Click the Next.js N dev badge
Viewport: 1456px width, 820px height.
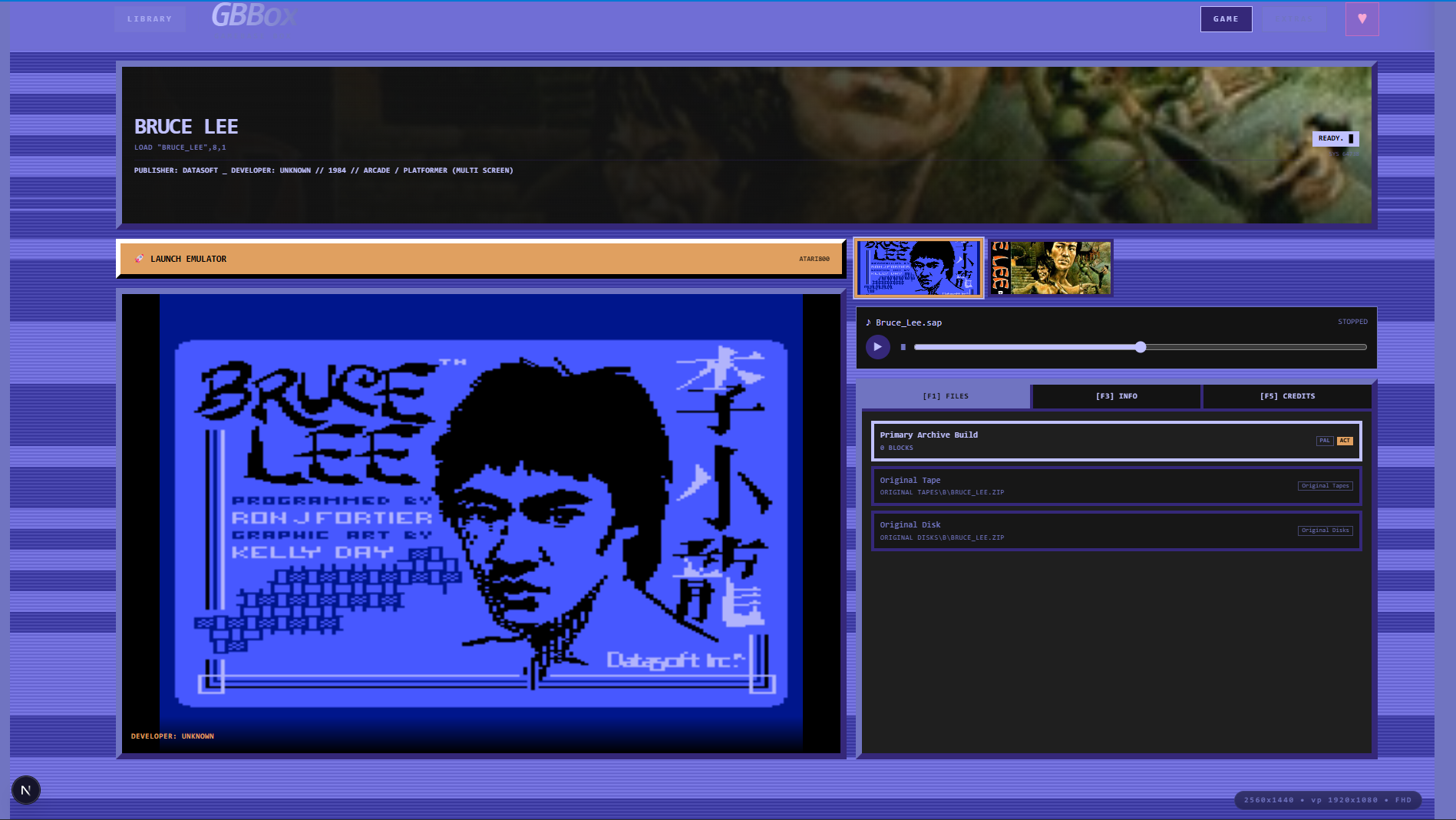pos(25,790)
